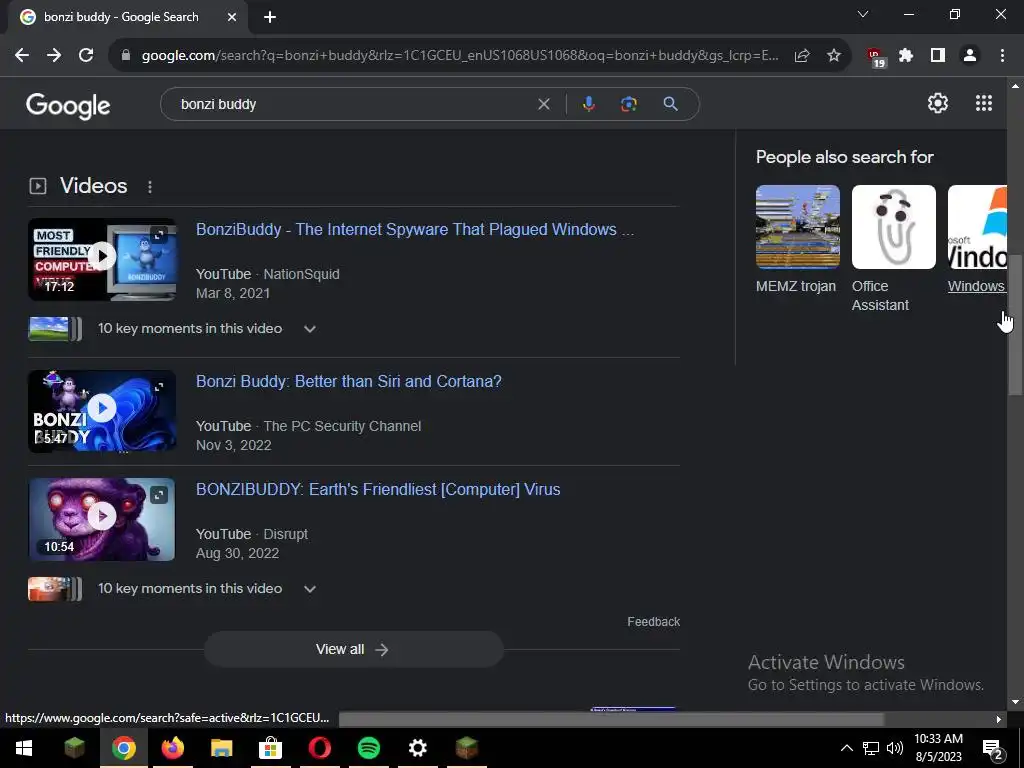Click the horizontal scrollbar thumb
This screenshot has width=1024, height=768.
click(x=611, y=719)
